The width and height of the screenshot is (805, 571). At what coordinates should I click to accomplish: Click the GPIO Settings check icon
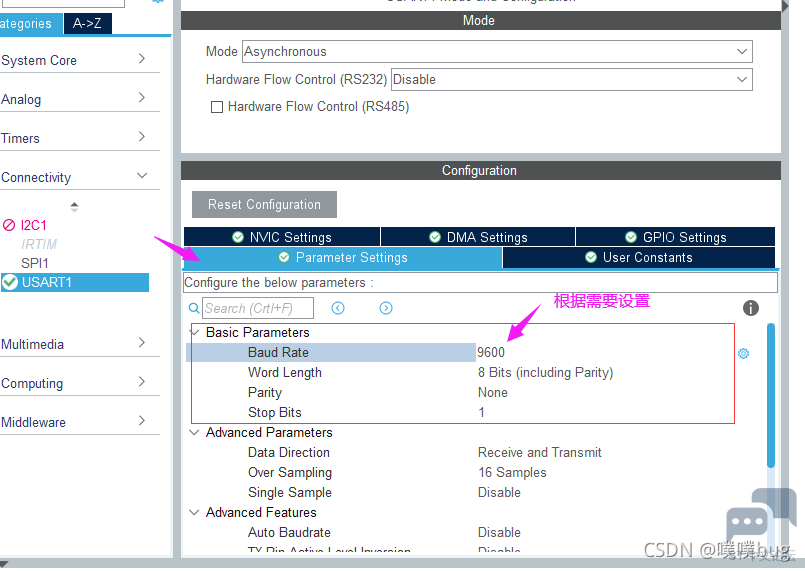pos(631,237)
